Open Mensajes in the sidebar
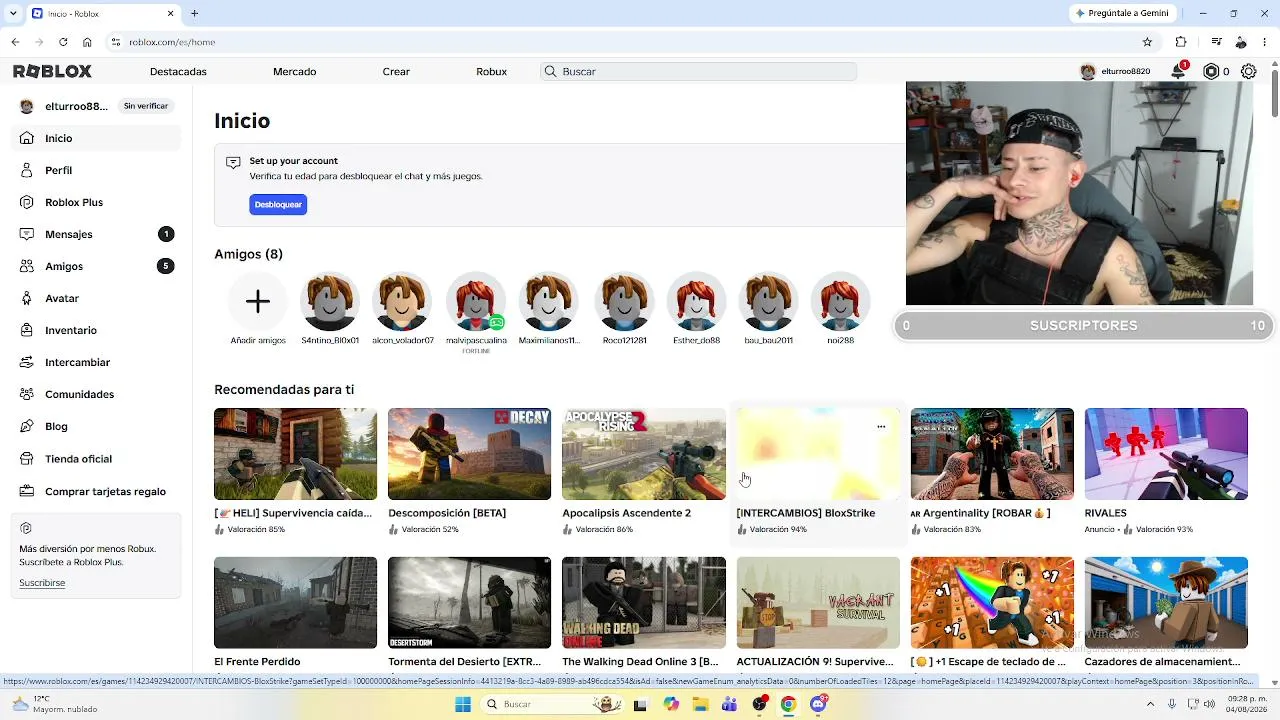The height and width of the screenshot is (720, 1280). click(97, 234)
